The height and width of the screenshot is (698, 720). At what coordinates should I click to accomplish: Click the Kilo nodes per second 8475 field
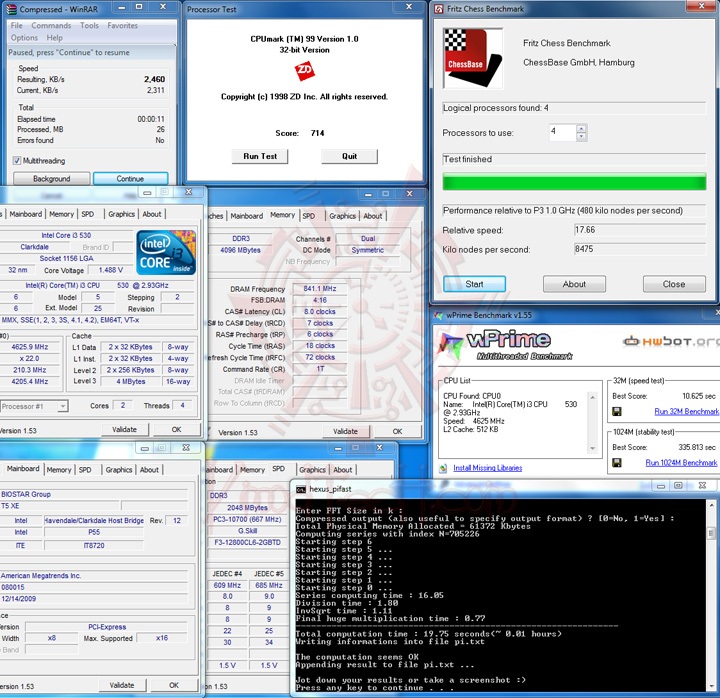640,249
